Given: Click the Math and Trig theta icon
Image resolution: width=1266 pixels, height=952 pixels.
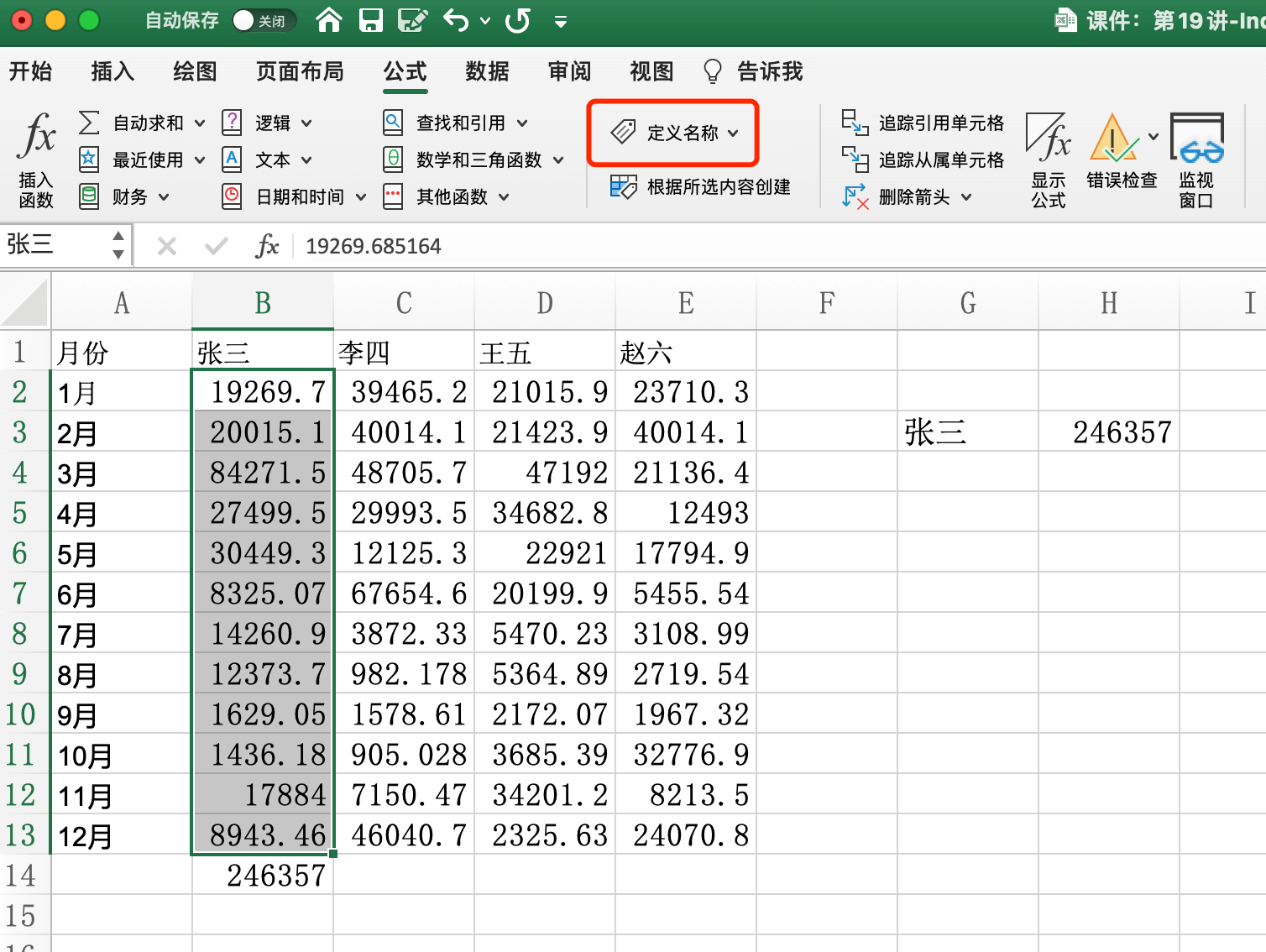Looking at the screenshot, I should point(393,160).
